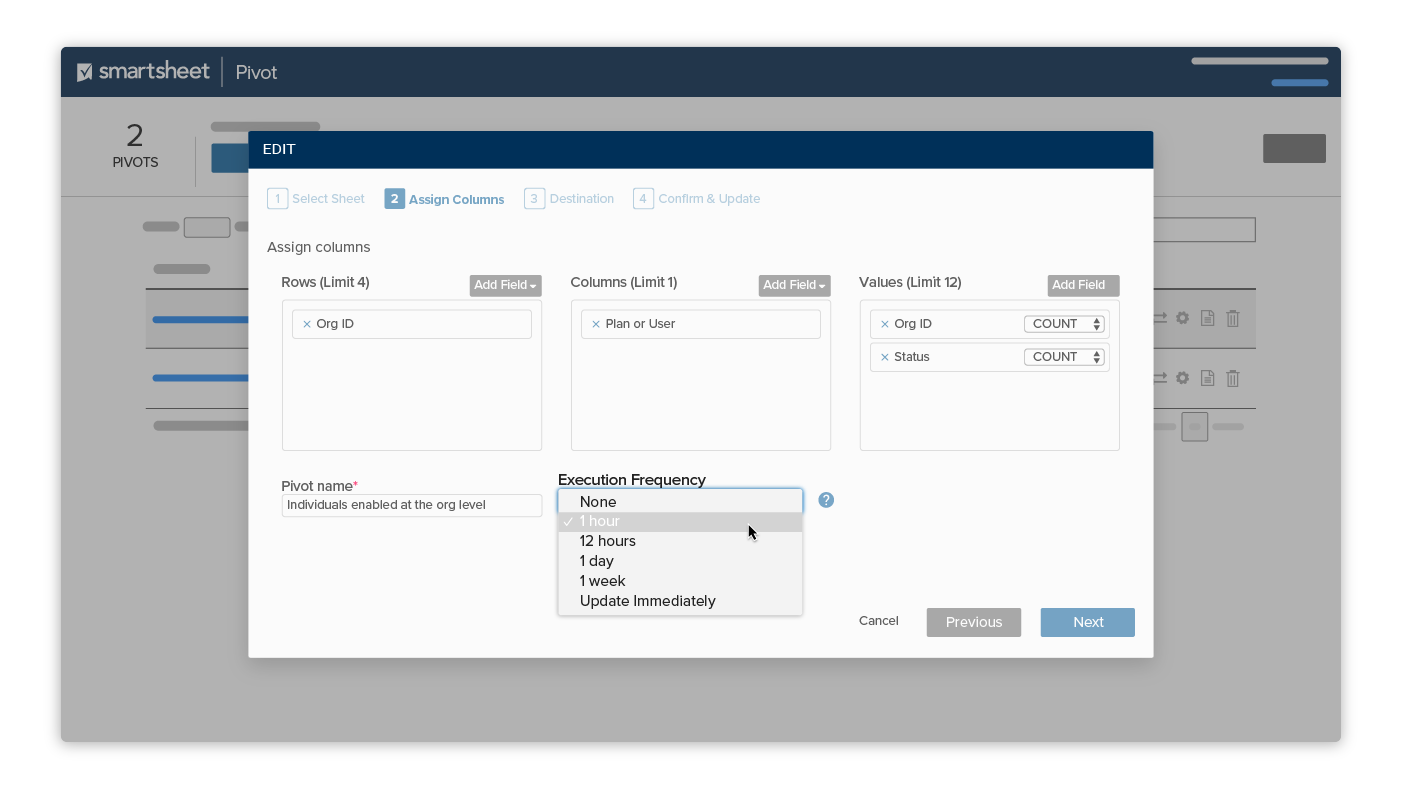The image size is (1401, 789).
Task: Click the Pivot name text field
Action: point(411,505)
